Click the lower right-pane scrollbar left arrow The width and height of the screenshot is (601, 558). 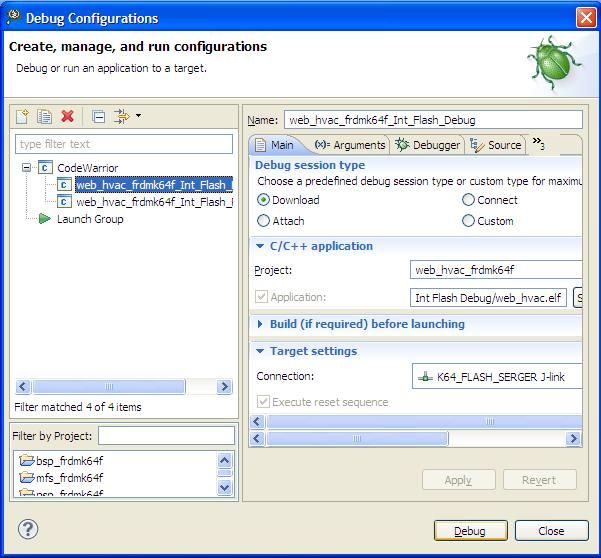click(x=257, y=438)
